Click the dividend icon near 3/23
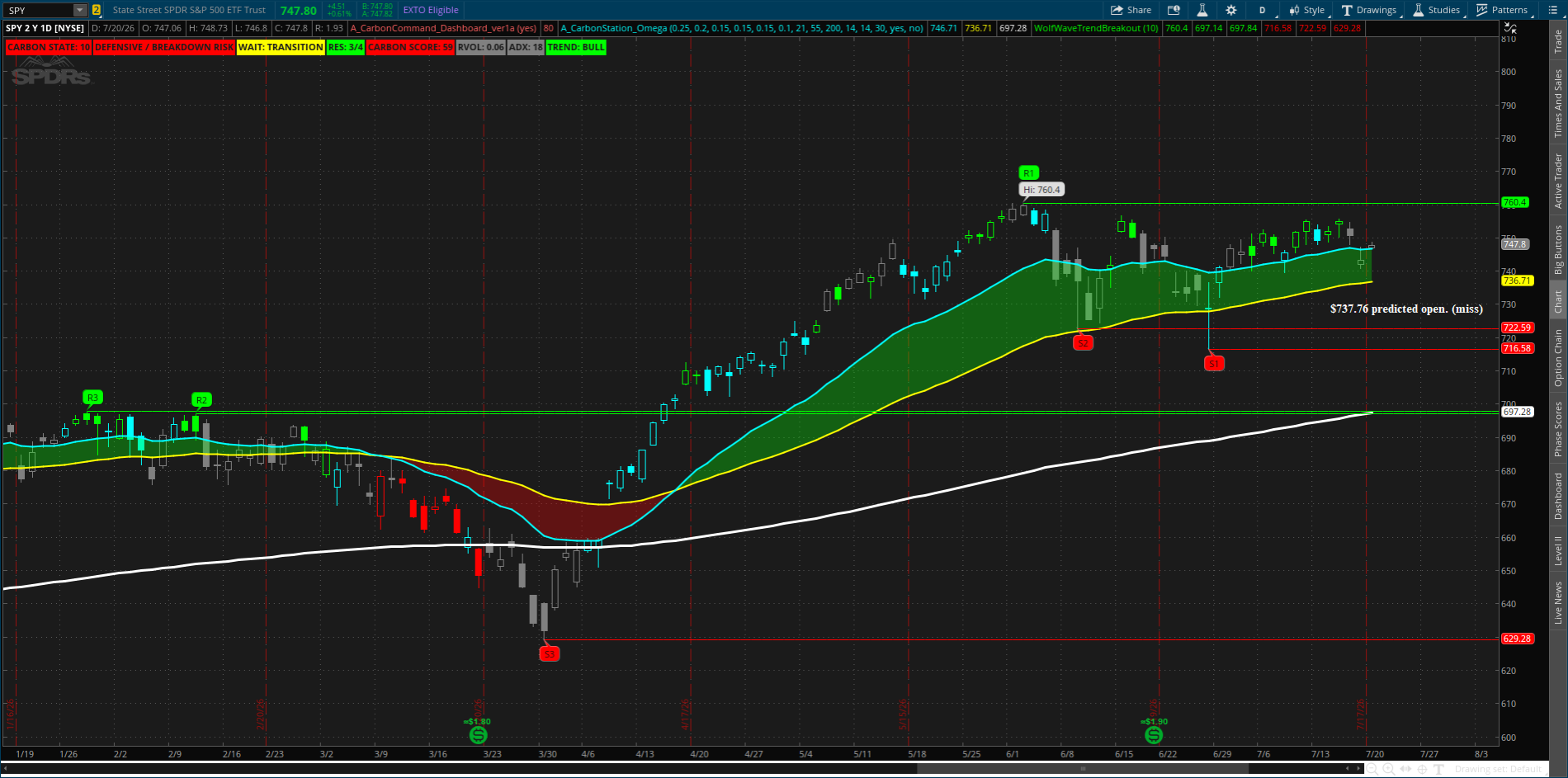This screenshot has height=778, width=1568. pyautogui.click(x=478, y=734)
